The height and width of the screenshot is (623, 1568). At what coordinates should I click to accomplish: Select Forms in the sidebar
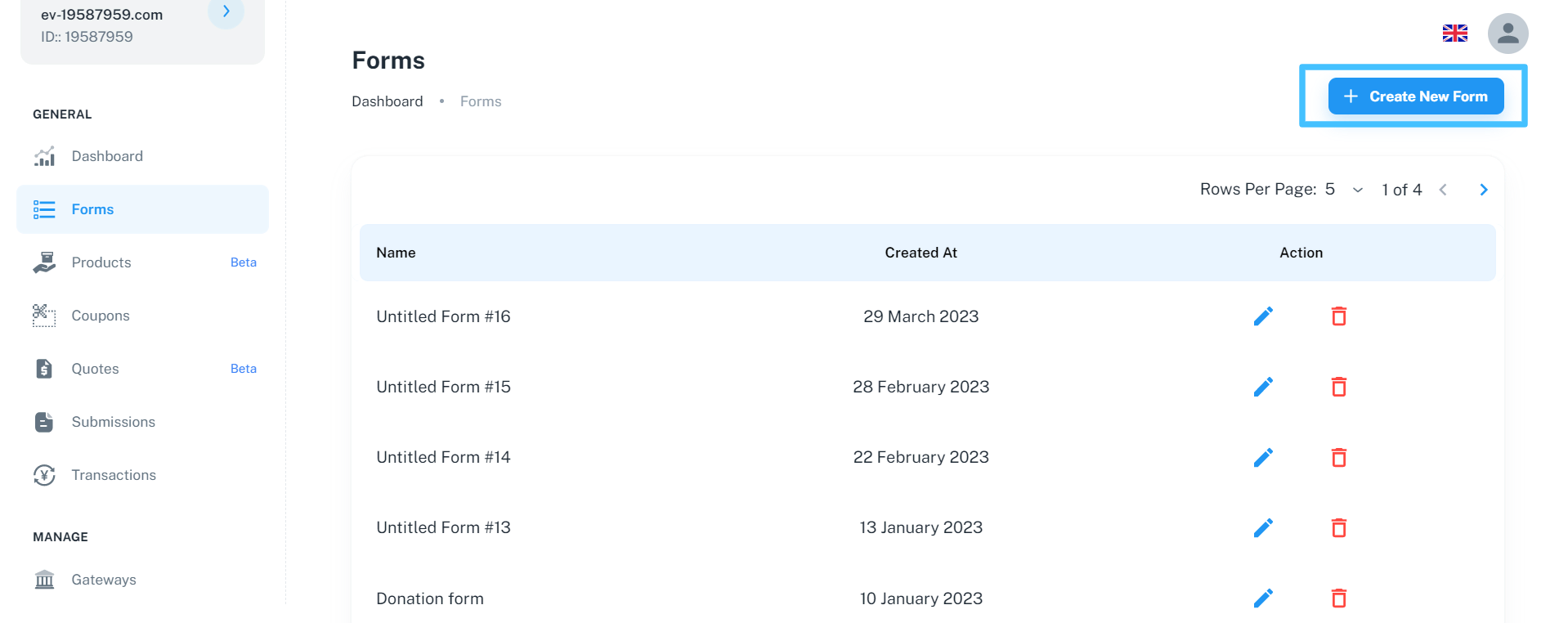(x=142, y=209)
